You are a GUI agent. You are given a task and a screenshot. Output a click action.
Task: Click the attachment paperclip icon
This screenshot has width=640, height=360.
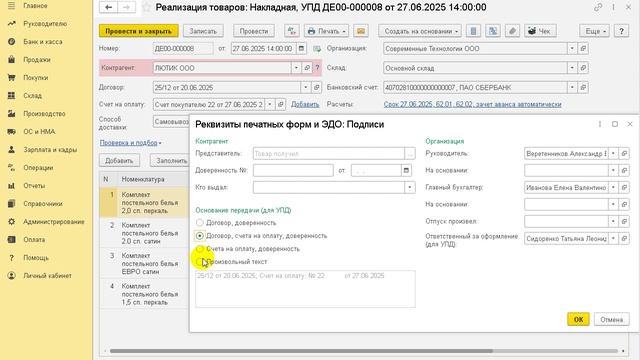click(513, 31)
